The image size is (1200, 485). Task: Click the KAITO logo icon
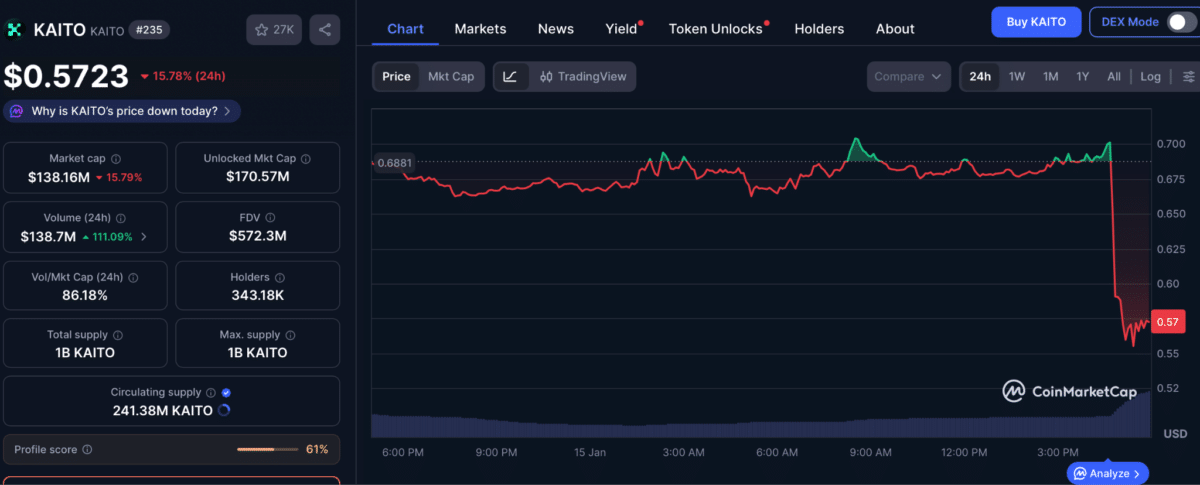[x=15, y=30]
